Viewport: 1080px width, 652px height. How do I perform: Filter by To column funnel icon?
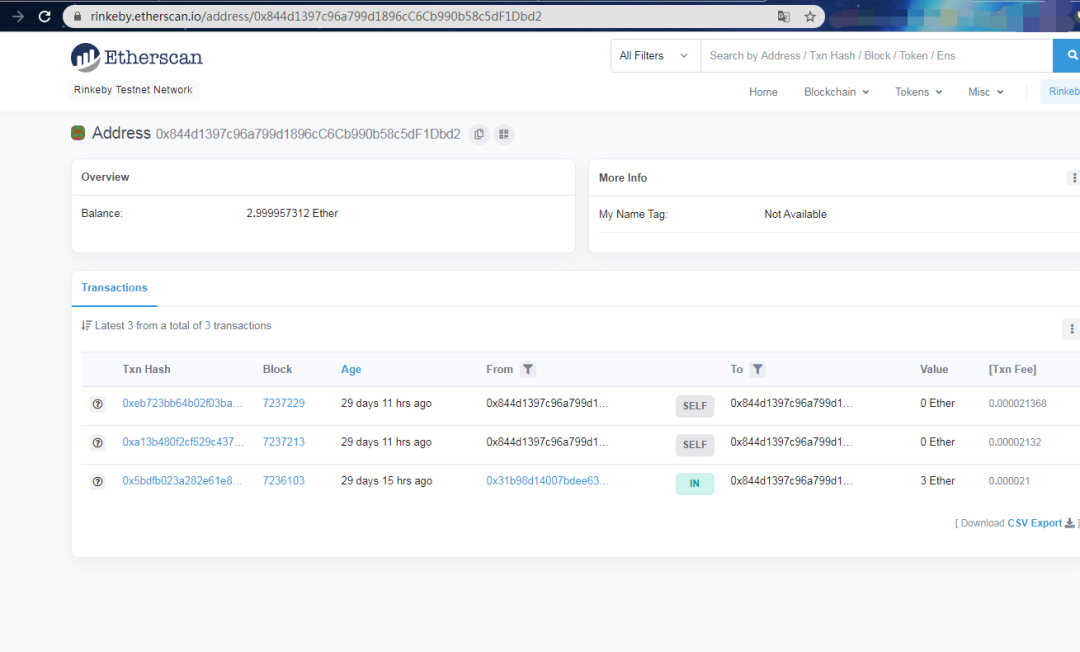758,370
